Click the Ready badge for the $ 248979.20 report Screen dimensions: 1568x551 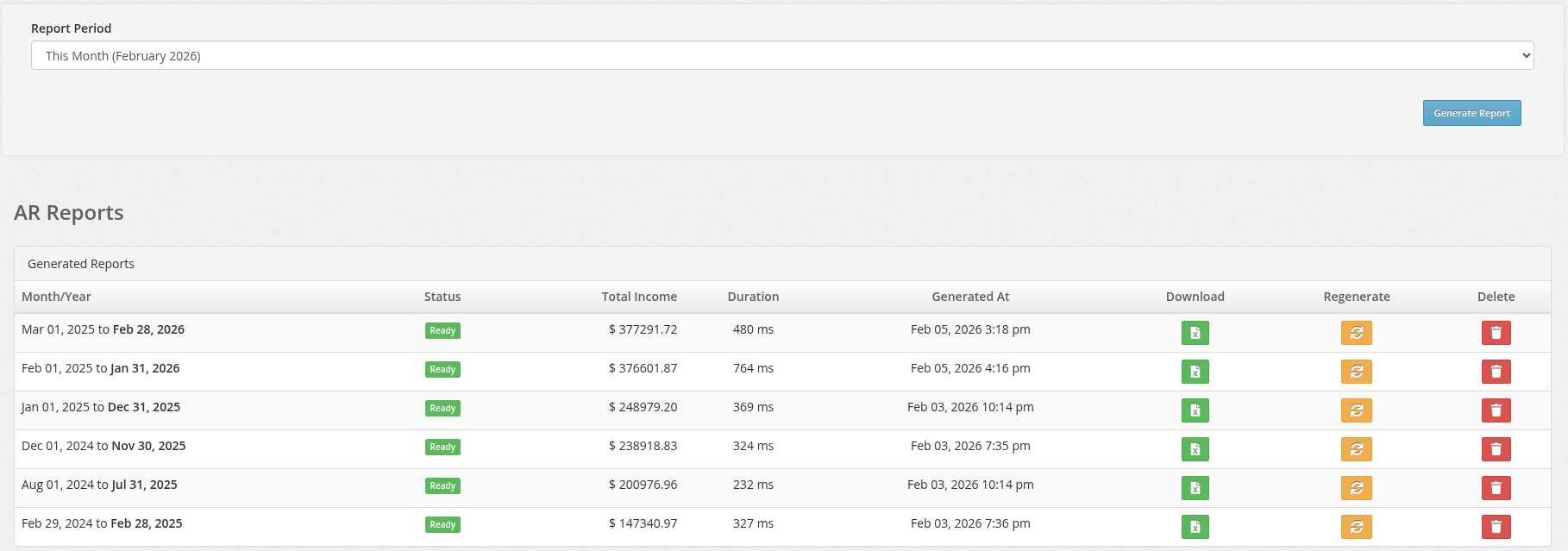click(442, 408)
